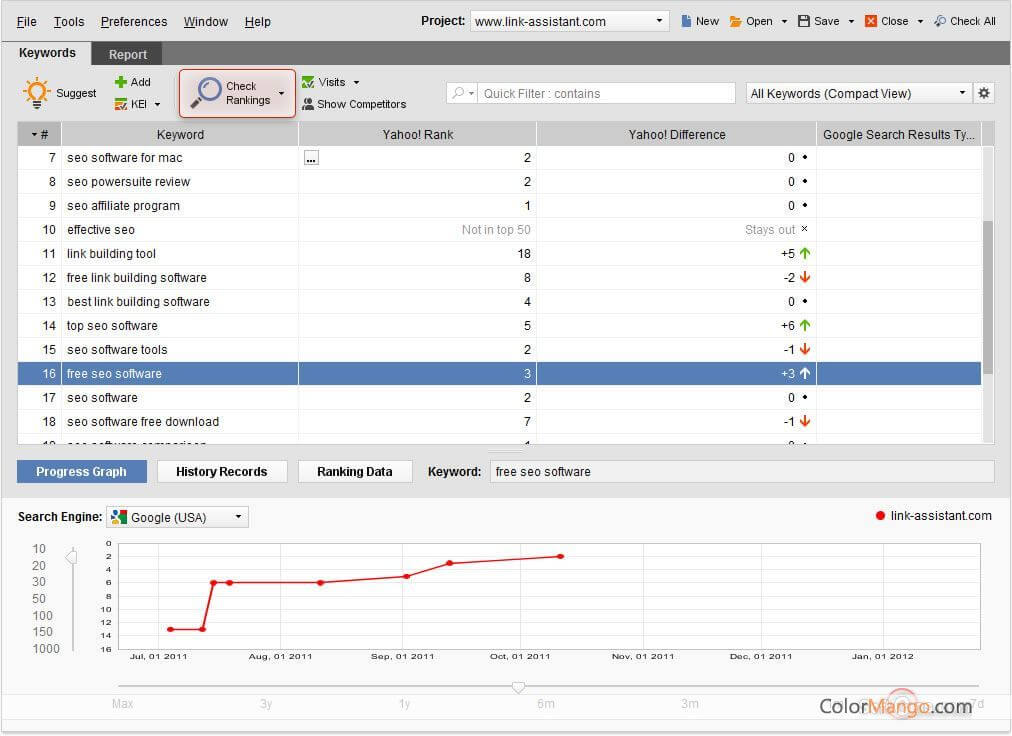Click the New project document icon

tap(686, 21)
